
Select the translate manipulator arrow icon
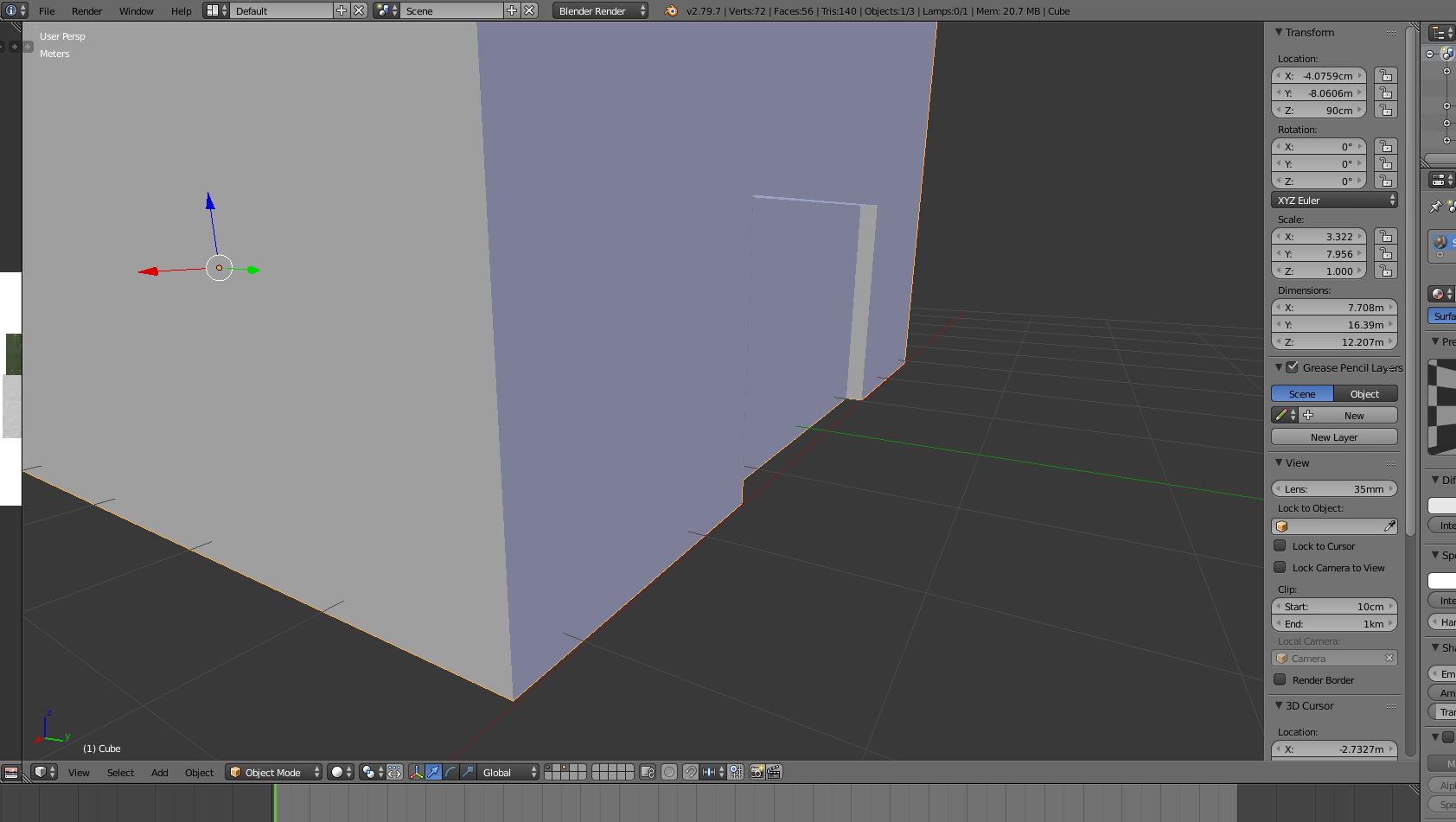pos(433,772)
